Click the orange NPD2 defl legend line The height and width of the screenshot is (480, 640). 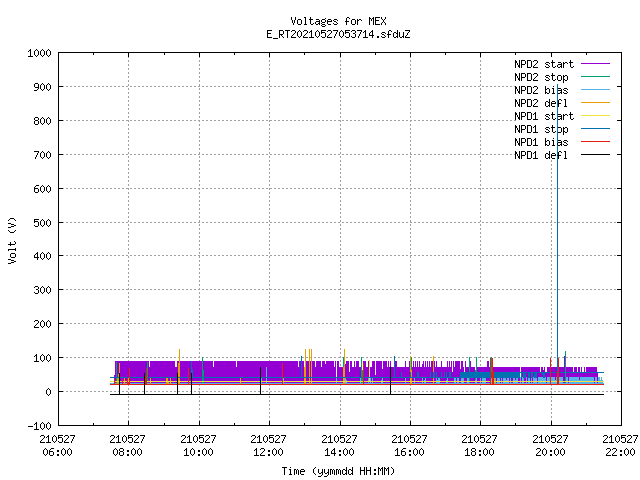point(596,102)
